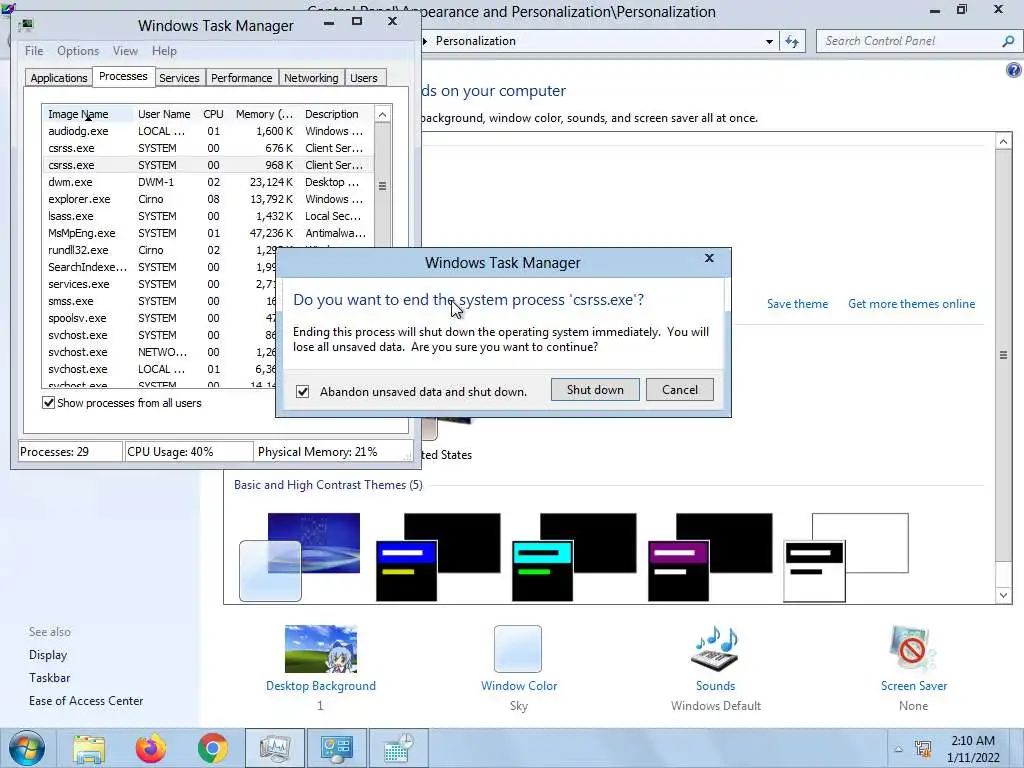Click the Task Manager title bar icon
This screenshot has height=768, width=1024.
(x=25, y=25)
